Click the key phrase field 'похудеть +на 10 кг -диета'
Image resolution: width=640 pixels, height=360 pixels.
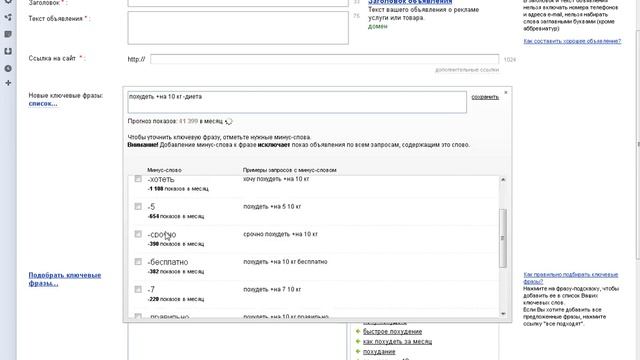click(x=297, y=102)
